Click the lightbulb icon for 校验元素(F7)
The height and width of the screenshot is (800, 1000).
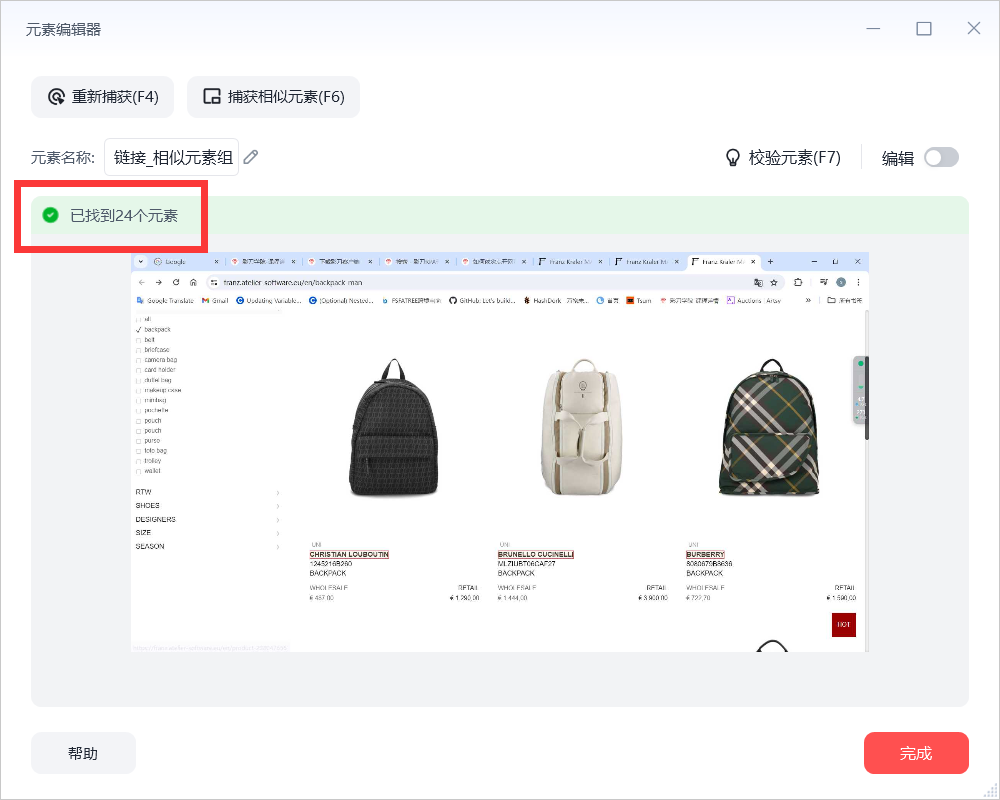tap(733, 158)
